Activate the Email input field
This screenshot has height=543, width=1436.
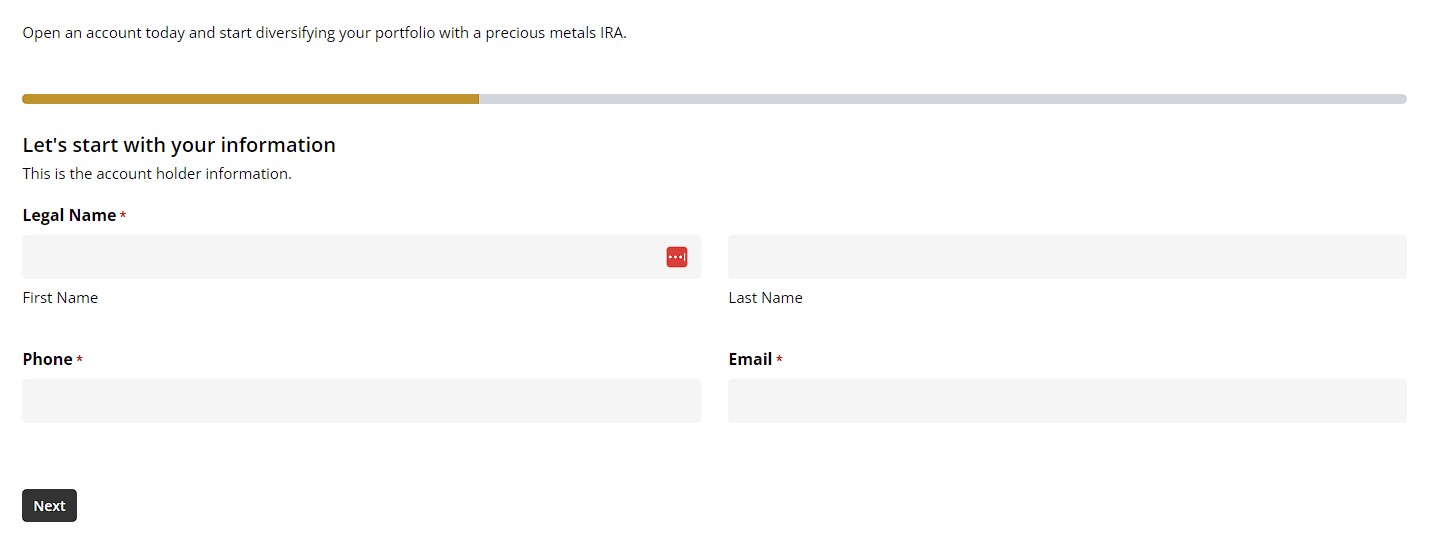pos(1067,401)
